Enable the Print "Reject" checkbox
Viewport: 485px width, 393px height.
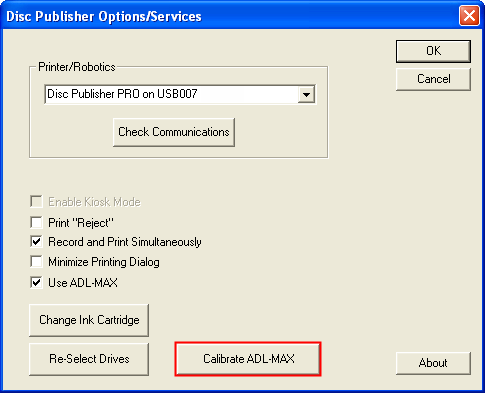click(36, 222)
